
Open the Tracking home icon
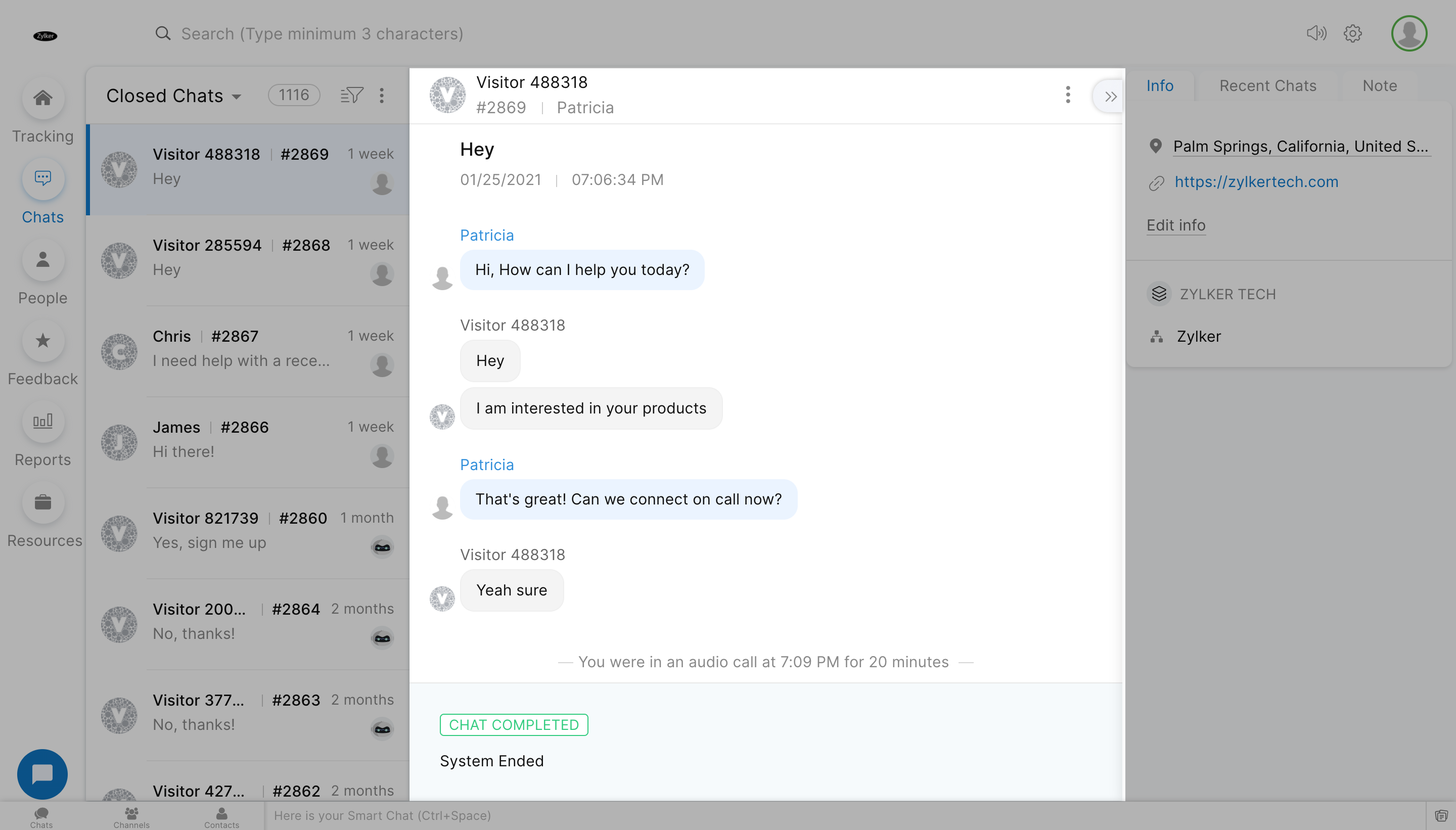click(x=43, y=98)
